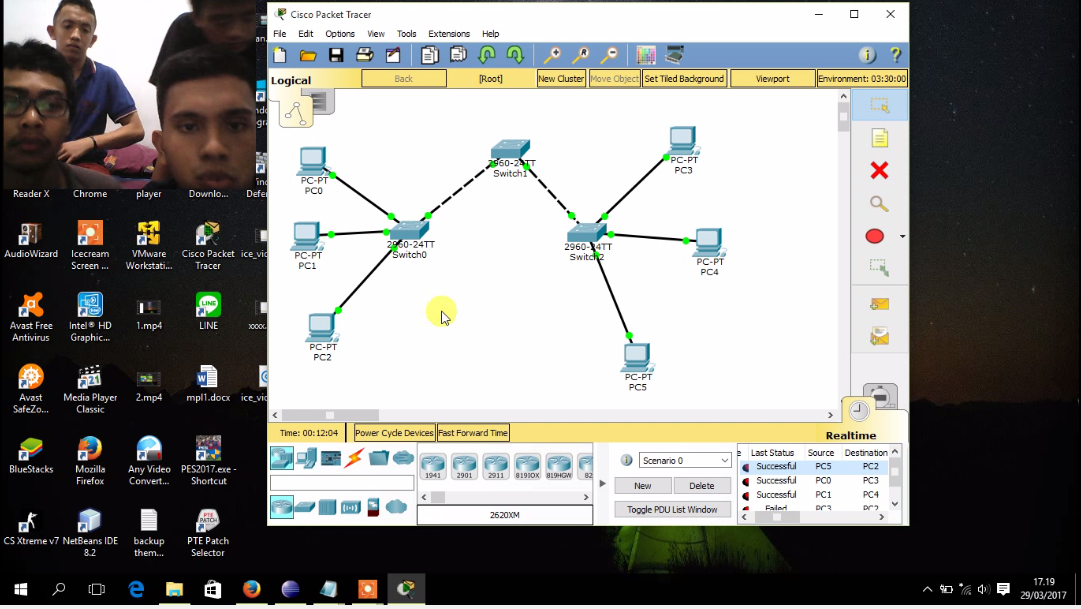Click the Fast Forward Time button
Viewport: 1081px width, 609px height.
pos(473,433)
